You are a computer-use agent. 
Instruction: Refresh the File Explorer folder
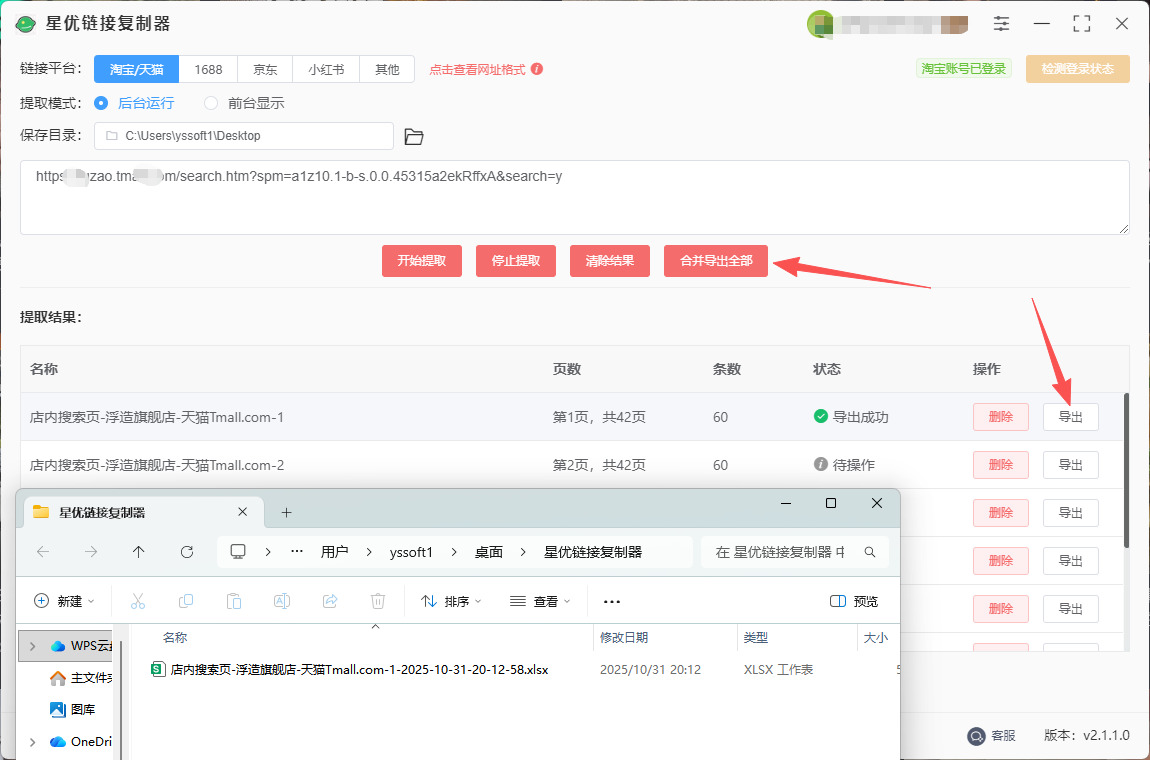tap(187, 552)
